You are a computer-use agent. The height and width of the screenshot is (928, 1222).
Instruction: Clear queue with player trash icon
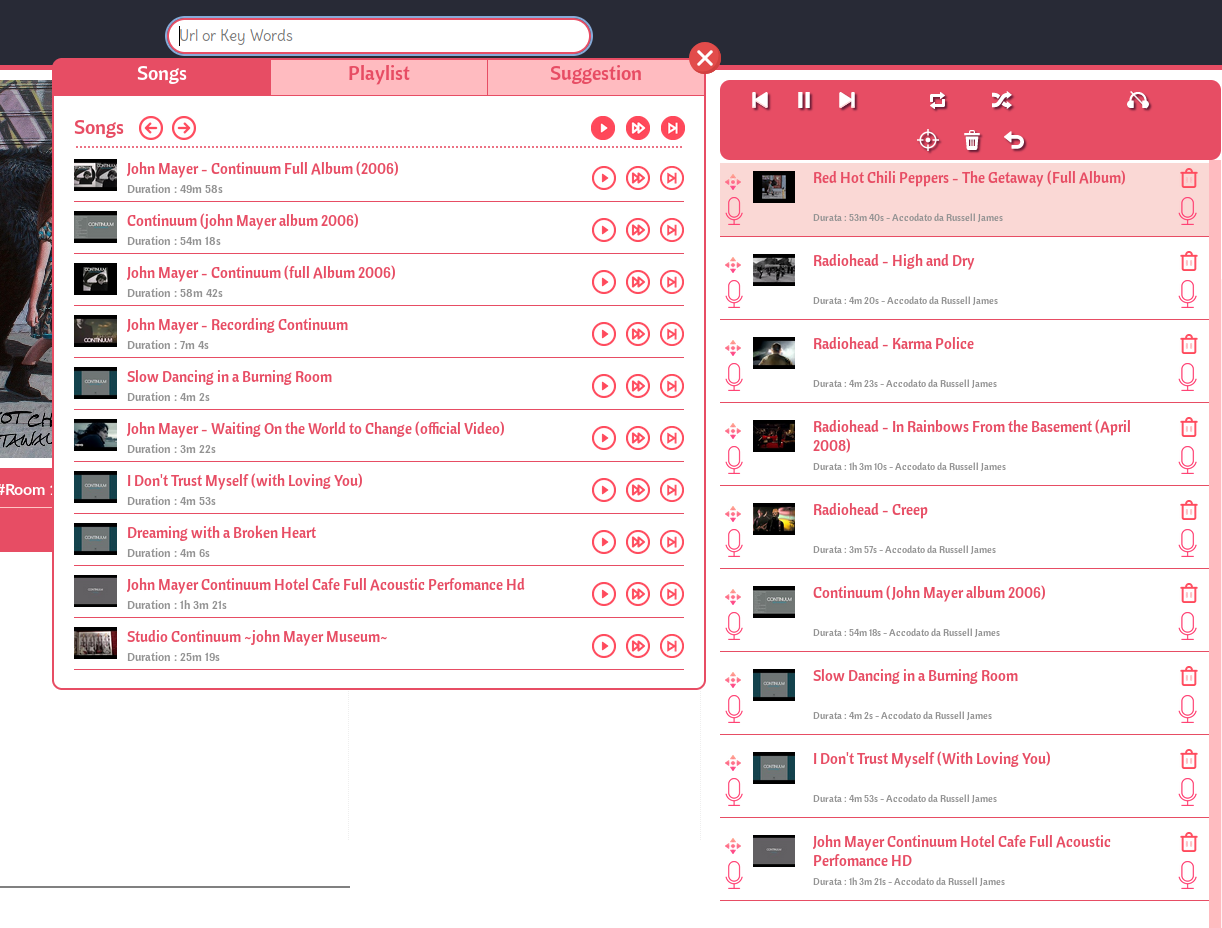[x=972, y=140]
